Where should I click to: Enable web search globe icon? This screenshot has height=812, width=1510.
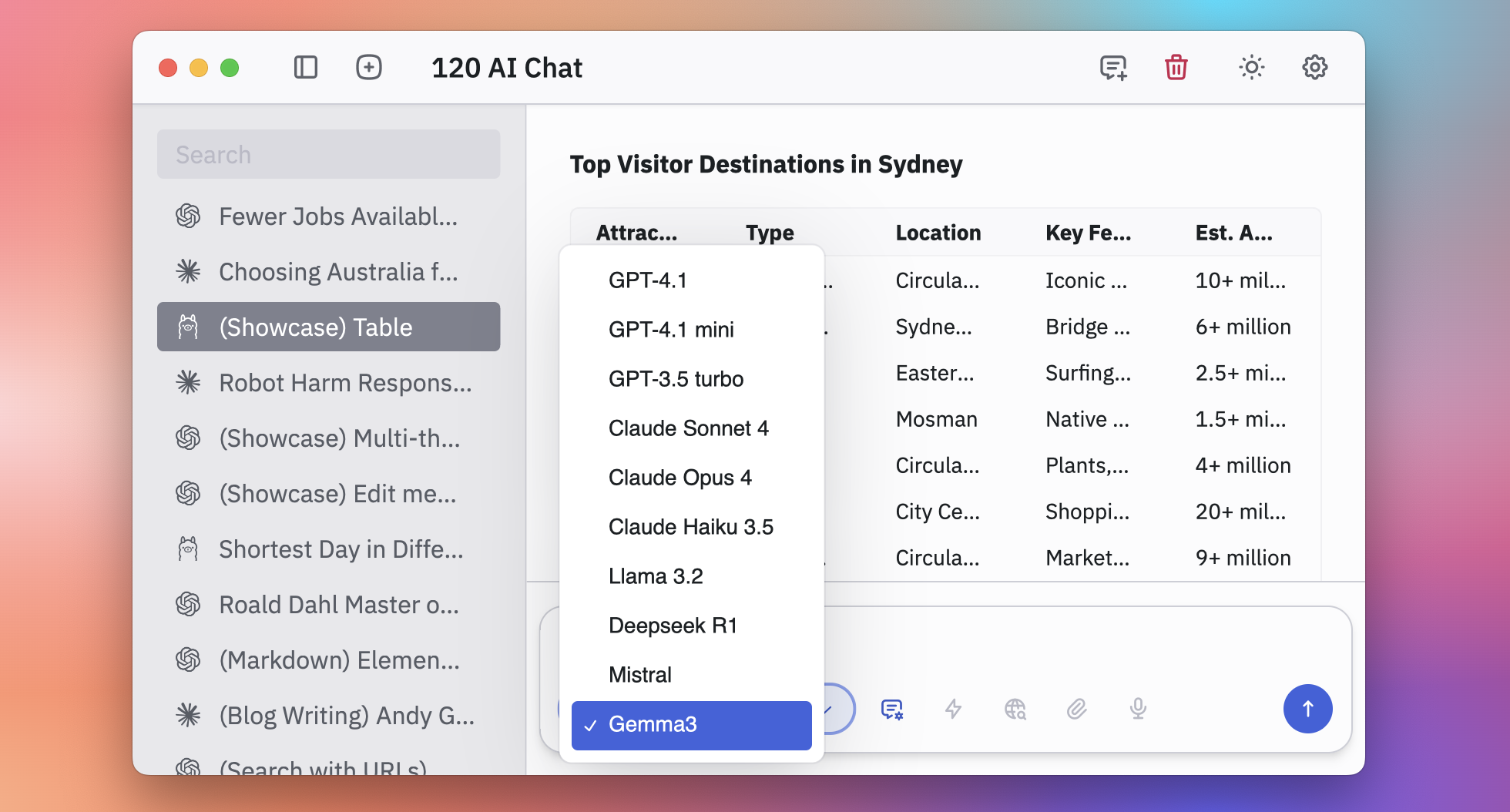[x=1015, y=709]
